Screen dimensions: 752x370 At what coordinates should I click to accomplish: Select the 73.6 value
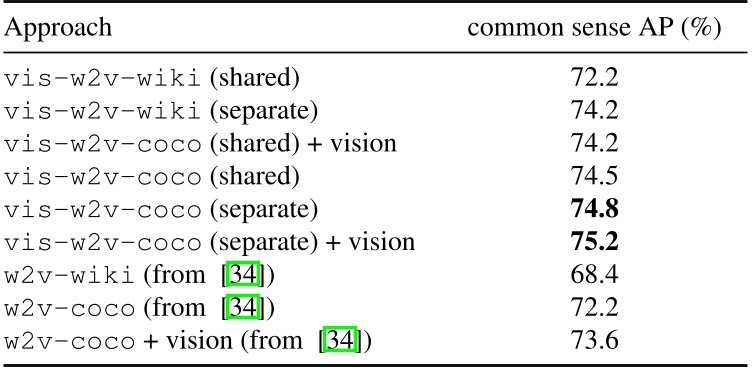[594, 340]
